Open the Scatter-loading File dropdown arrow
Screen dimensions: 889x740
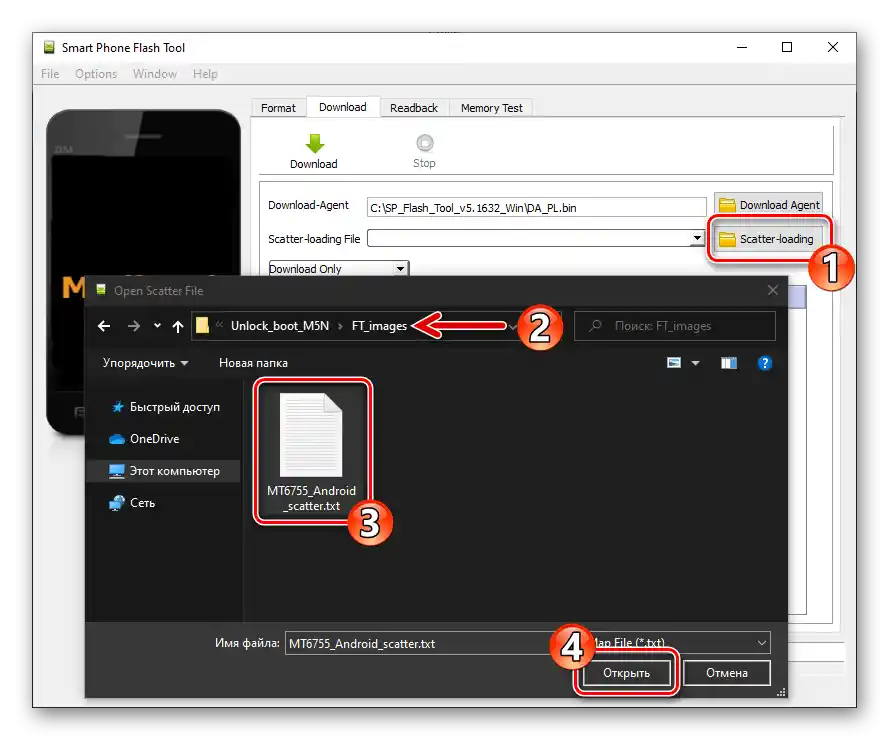(x=697, y=238)
